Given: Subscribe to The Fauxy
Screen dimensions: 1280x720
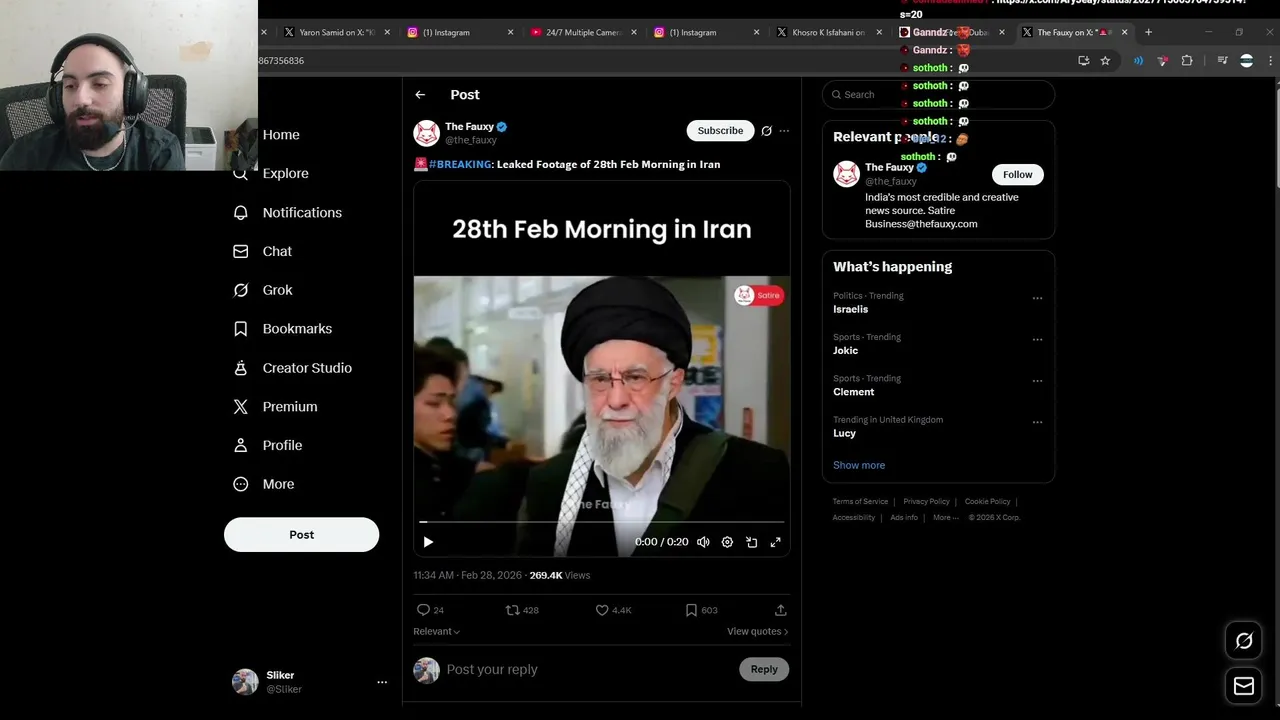Looking at the screenshot, I should [x=720, y=130].
